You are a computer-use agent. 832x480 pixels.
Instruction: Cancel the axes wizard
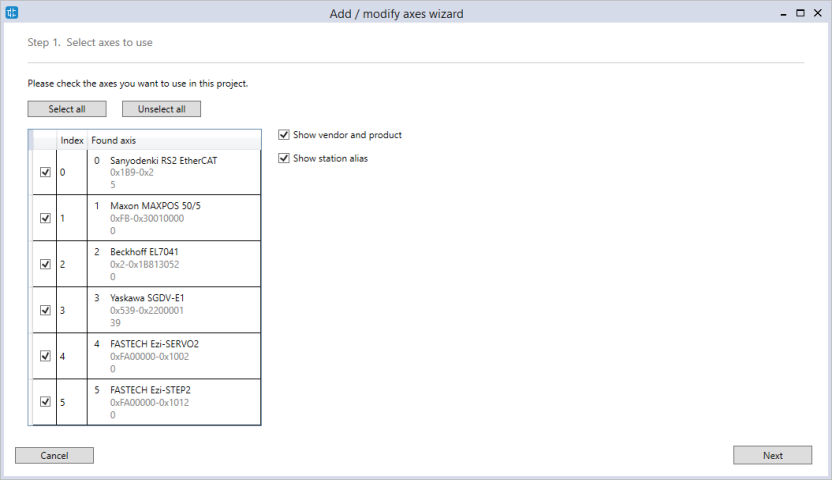54,455
